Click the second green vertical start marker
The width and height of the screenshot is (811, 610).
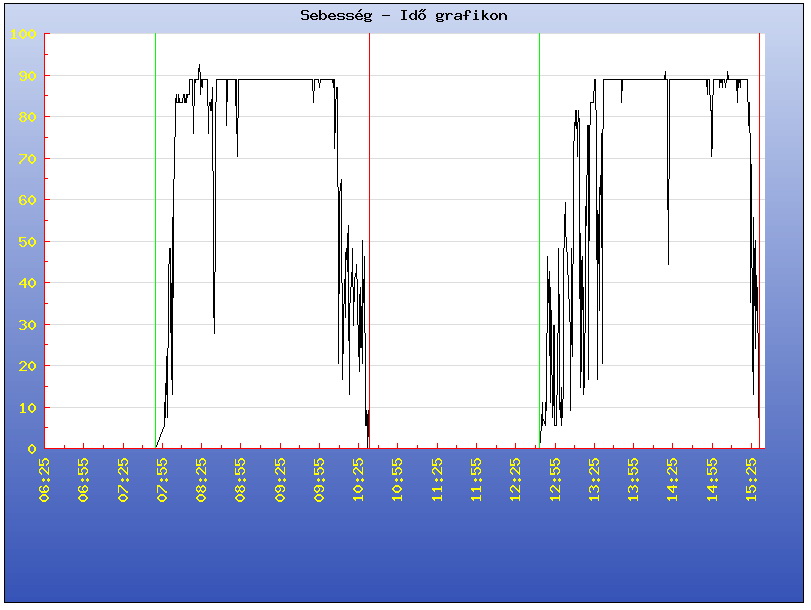pos(539,240)
